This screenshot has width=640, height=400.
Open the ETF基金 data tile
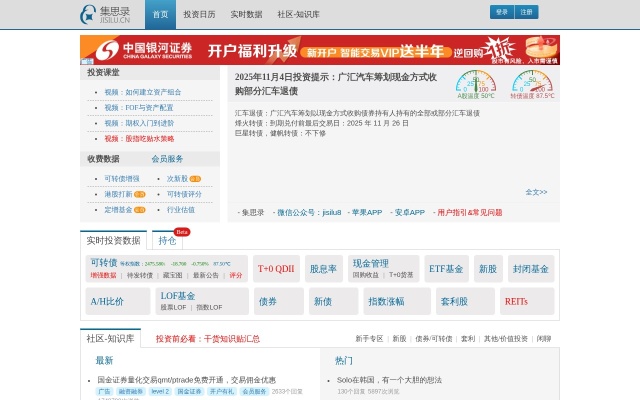coord(446,269)
